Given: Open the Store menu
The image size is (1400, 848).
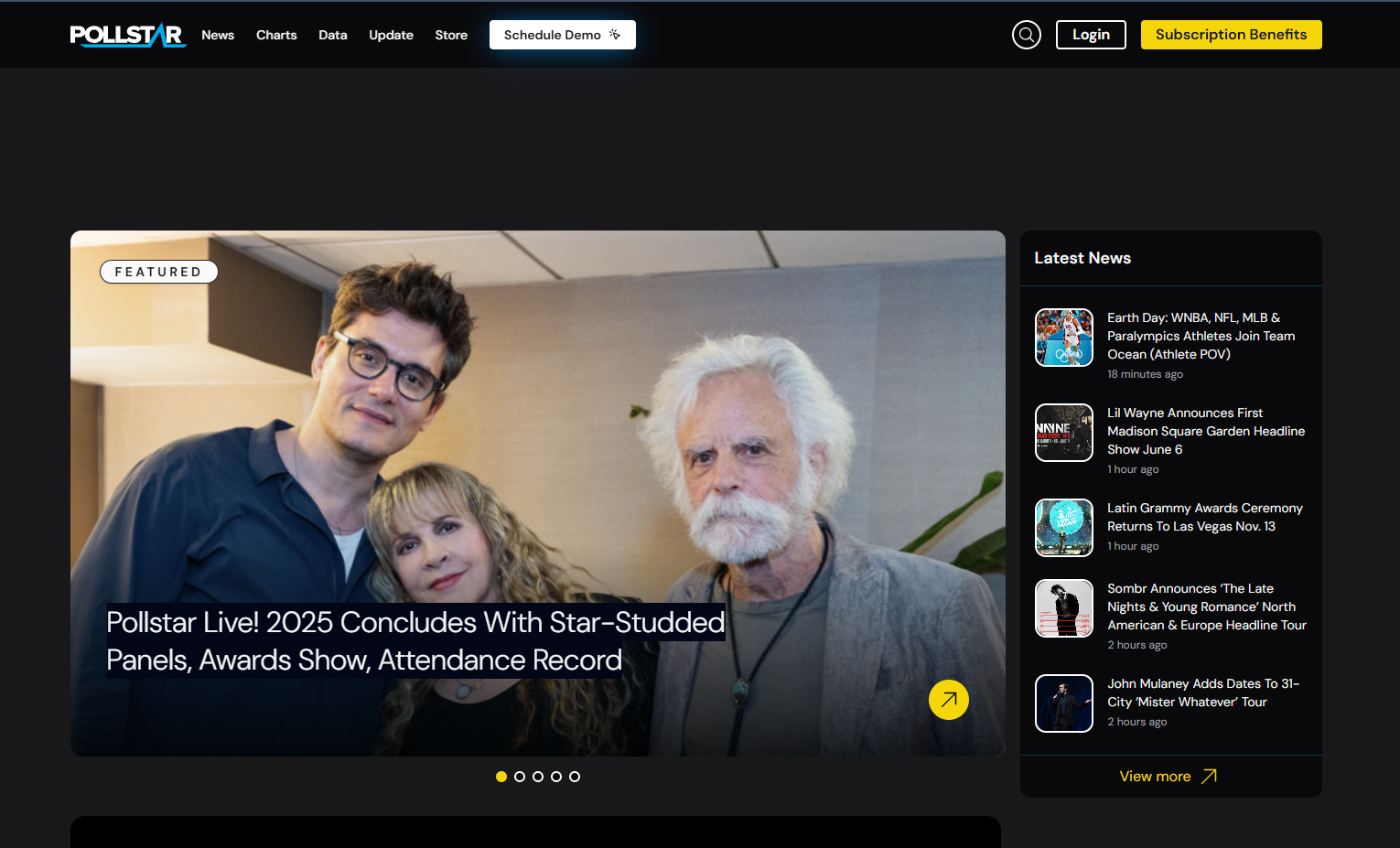Looking at the screenshot, I should (451, 35).
